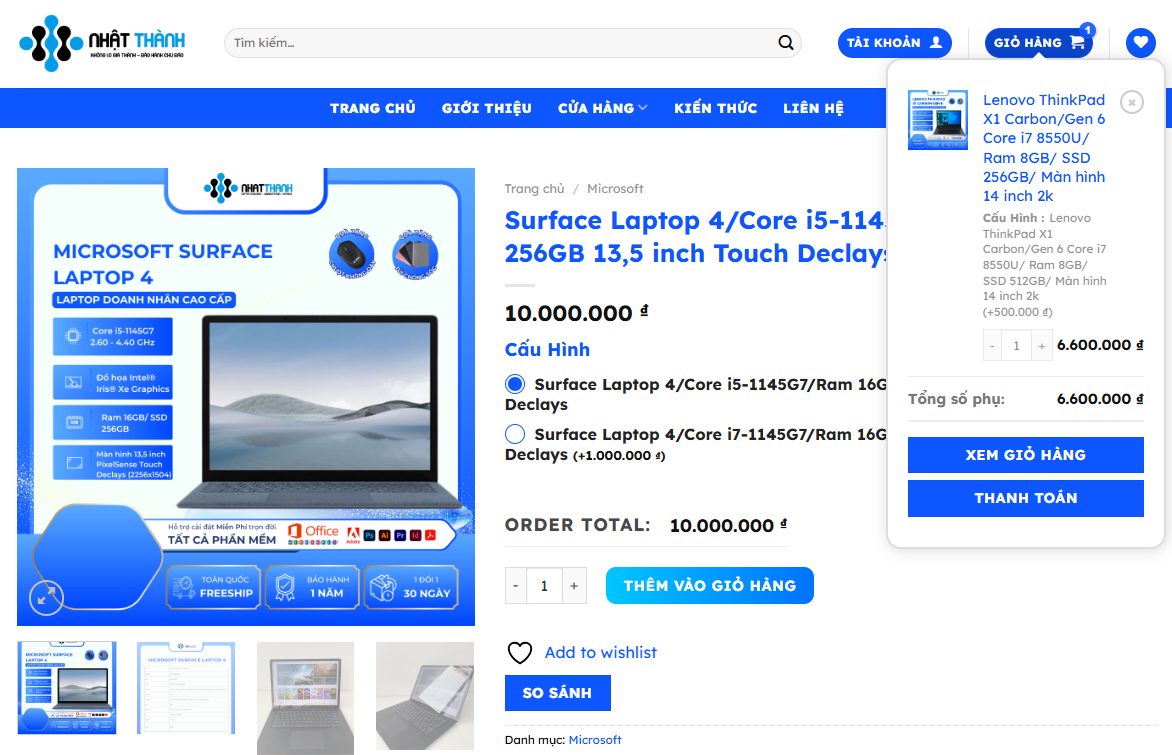Decrease product quantity with minus button
This screenshot has height=755, width=1172.
pyautogui.click(x=516, y=586)
